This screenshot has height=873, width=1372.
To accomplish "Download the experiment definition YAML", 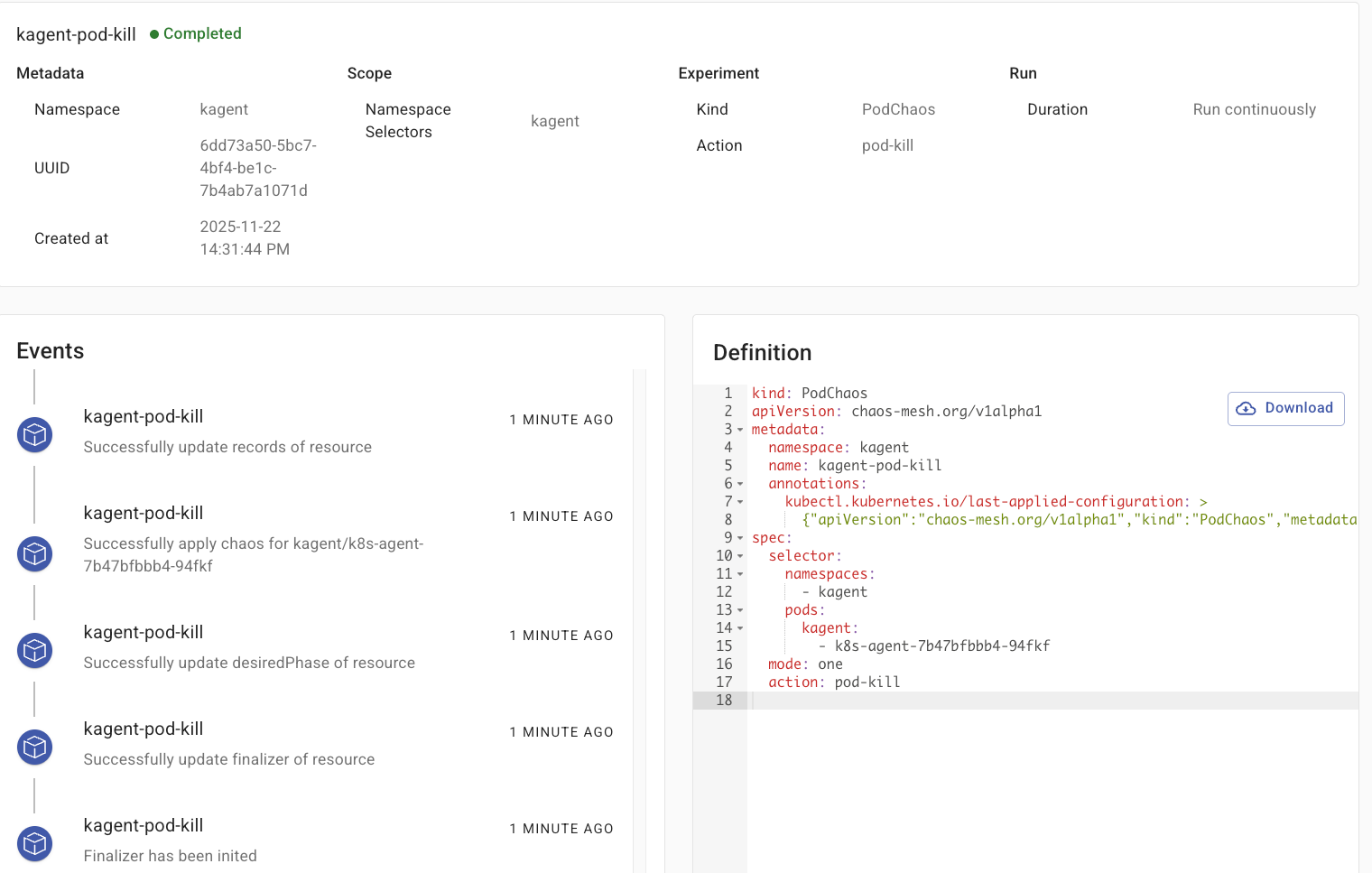I will 1285,408.
